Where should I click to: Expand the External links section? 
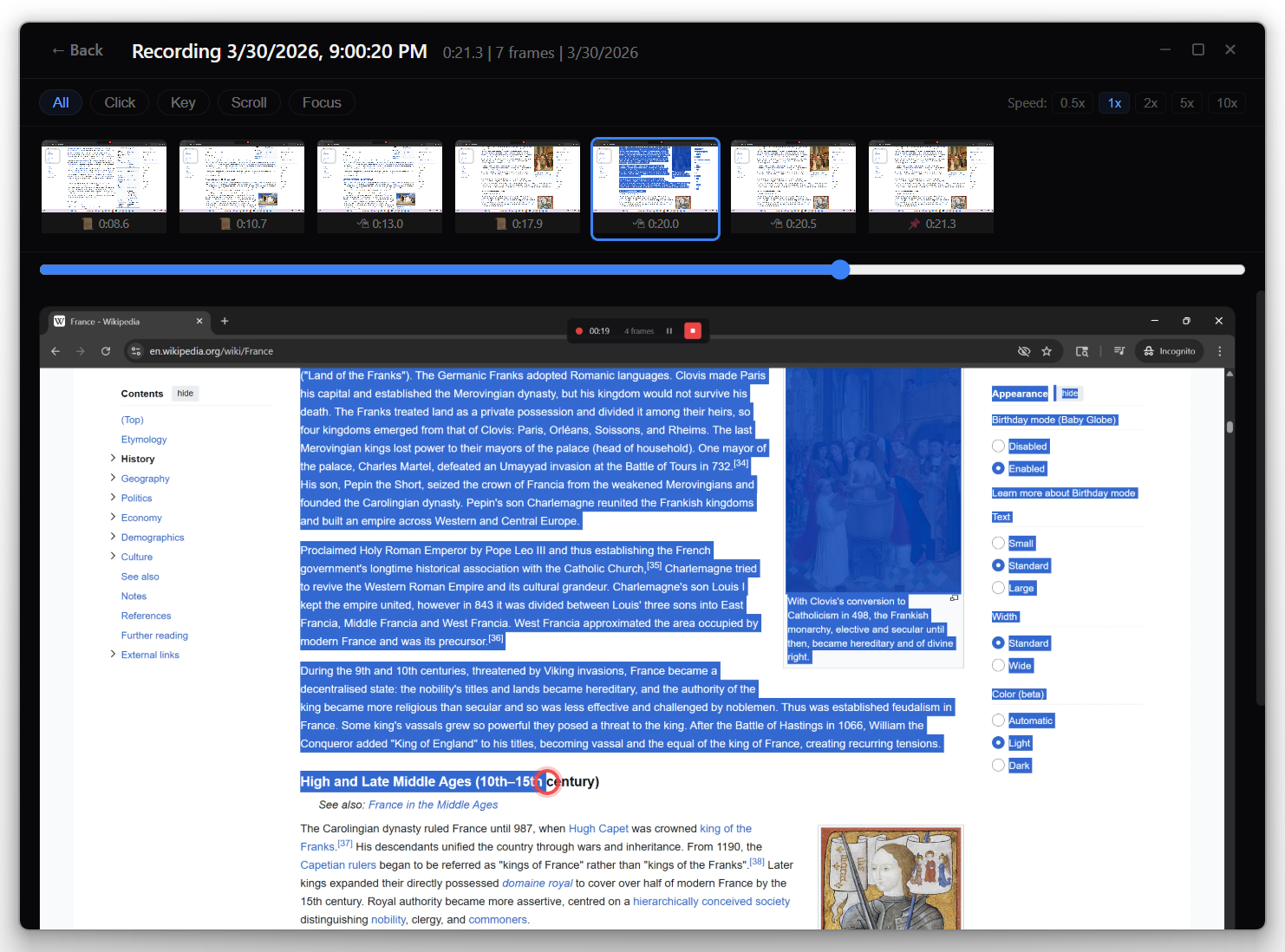coord(114,655)
